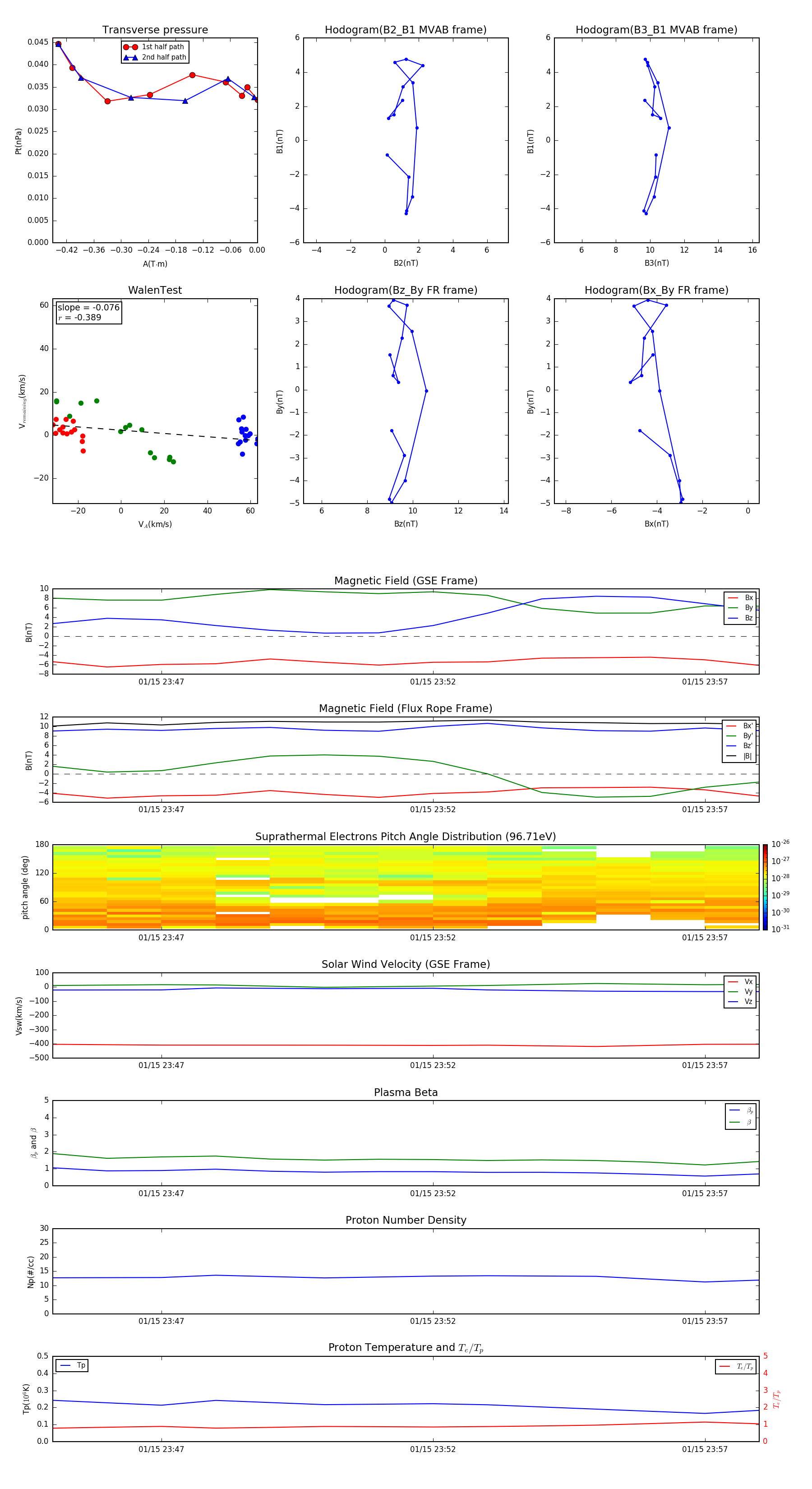Click the |B| legend entry in Flux Rope plot
This screenshot has width=812, height=1489.
tap(740, 756)
